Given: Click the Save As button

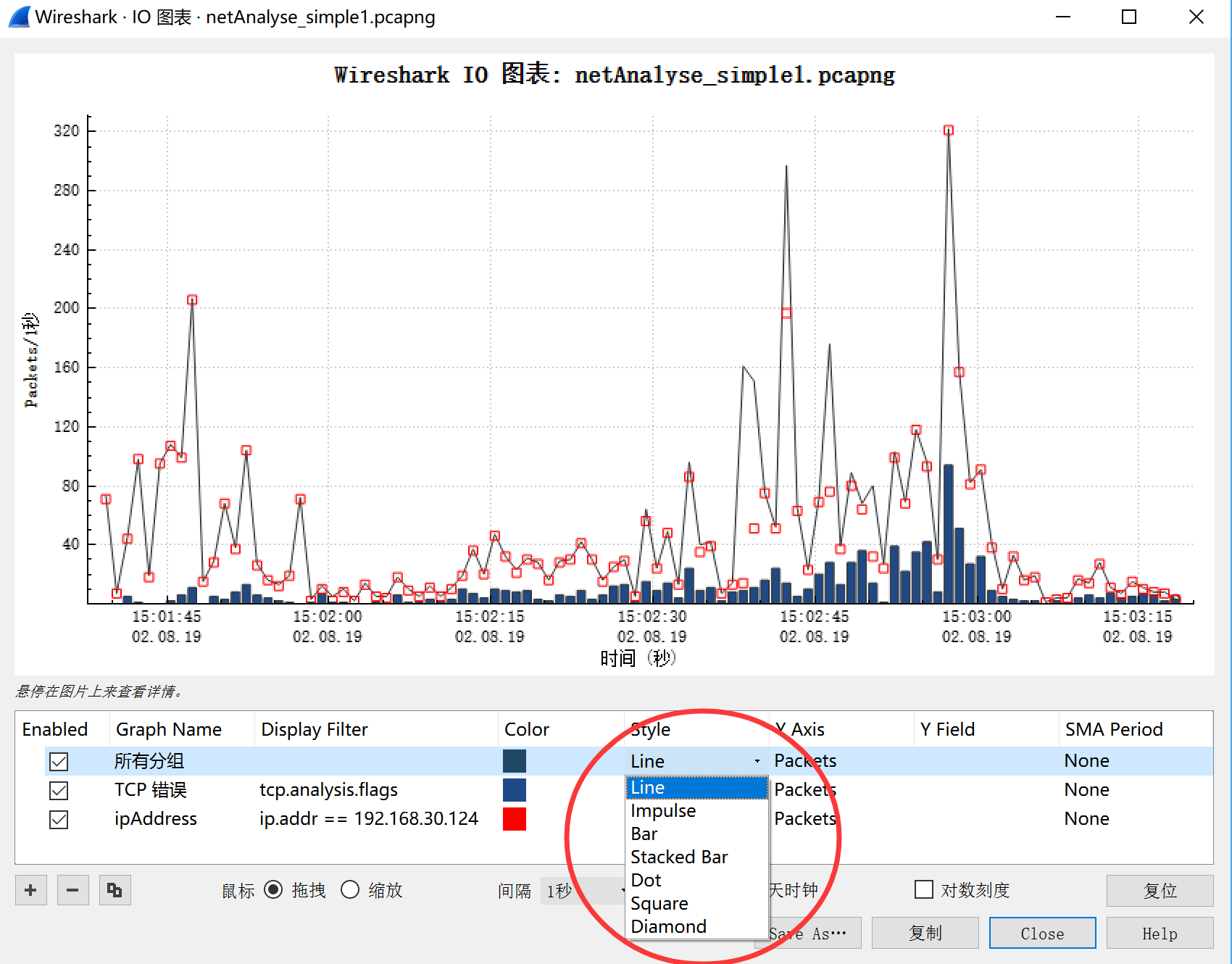Looking at the screenshot, I should coord(815,933).
